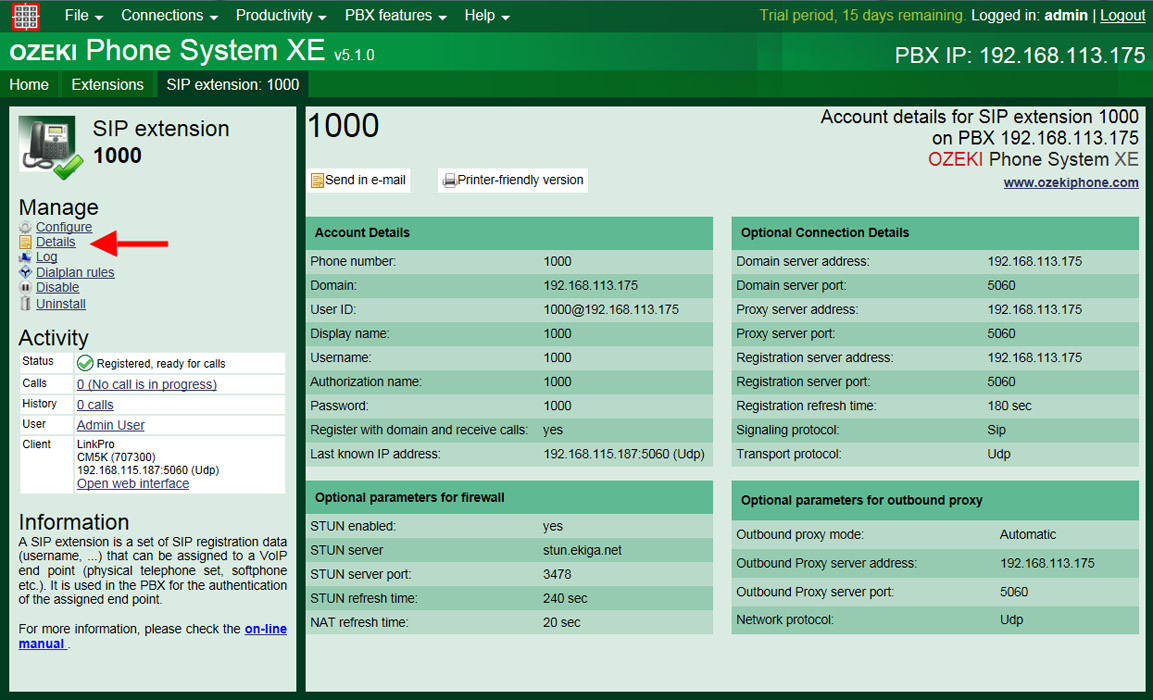Follow the on-line manual link

[265, 629]
